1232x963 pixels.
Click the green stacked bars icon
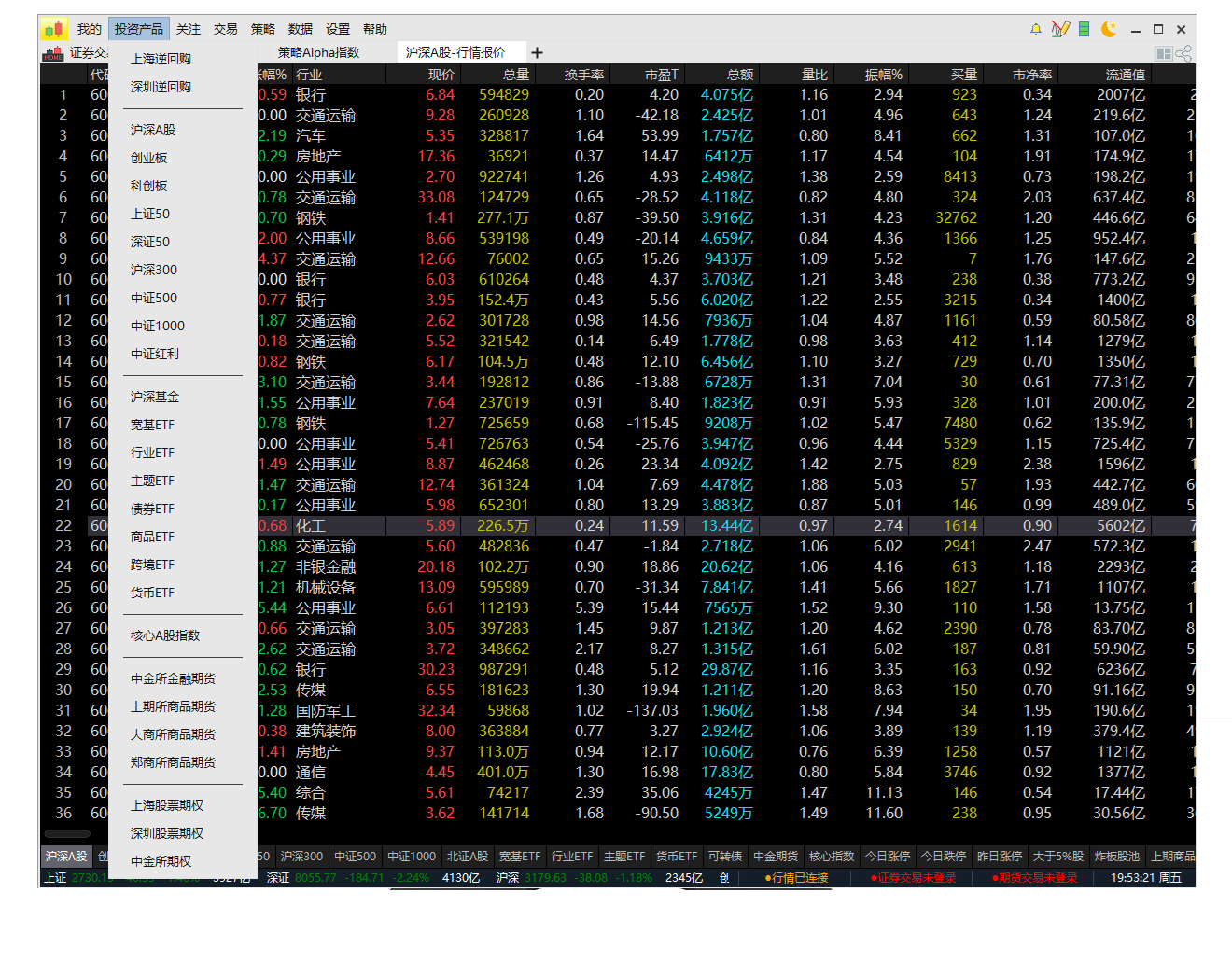tap(1084, 29)
